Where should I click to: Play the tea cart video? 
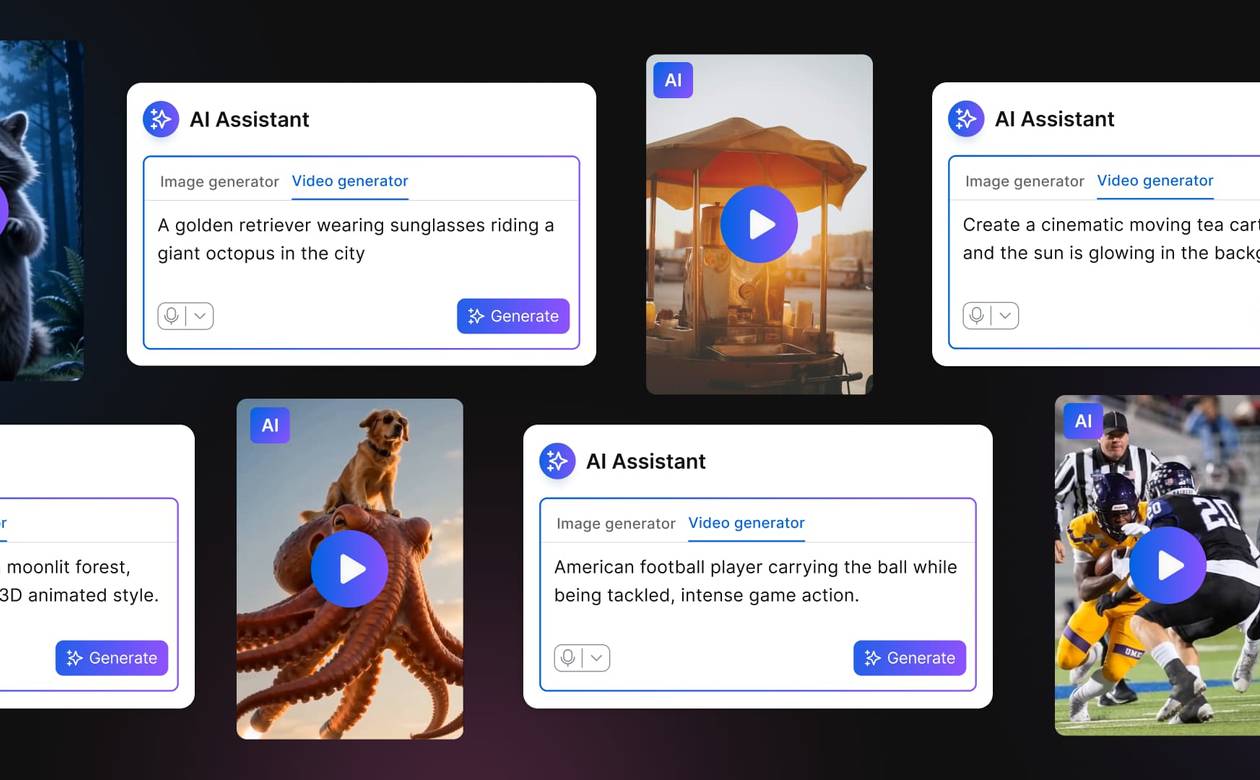click(759, 224)
